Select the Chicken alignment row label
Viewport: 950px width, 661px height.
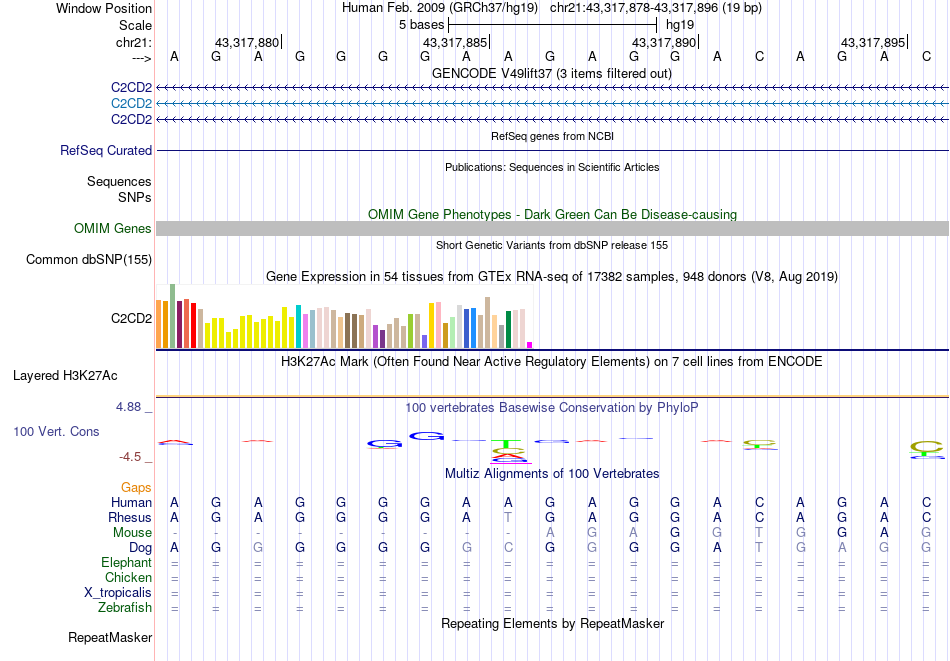tap(128, 577)
